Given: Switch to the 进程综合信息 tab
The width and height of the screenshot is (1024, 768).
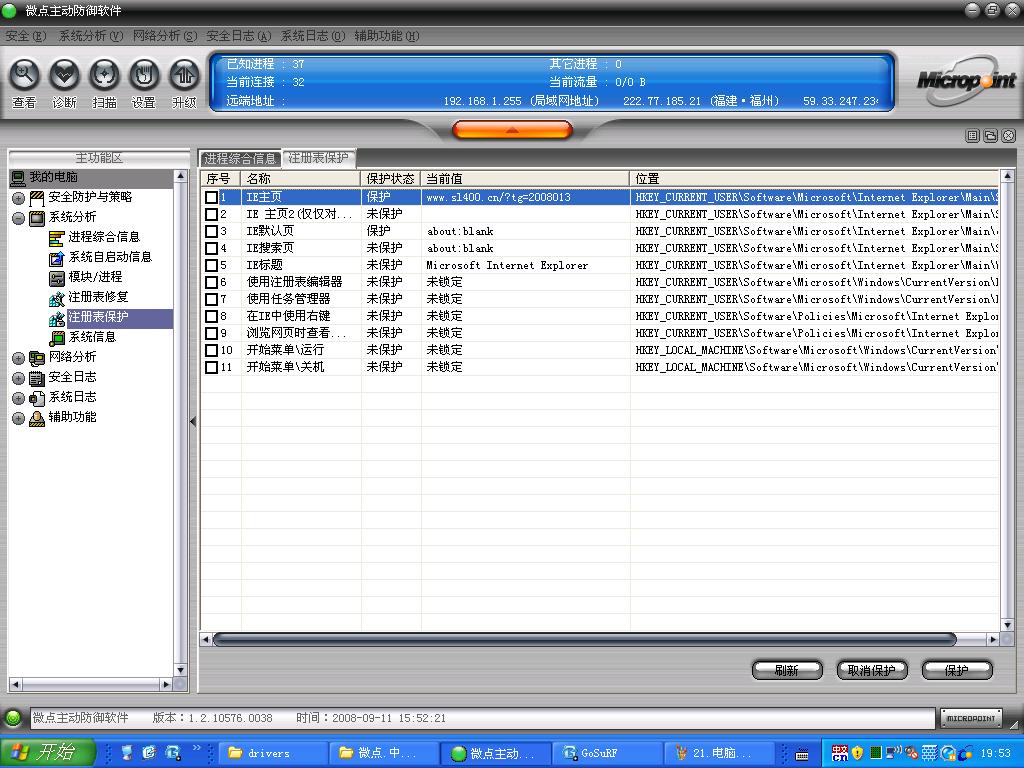Looking at the screenshot, I should coord(240,158).
